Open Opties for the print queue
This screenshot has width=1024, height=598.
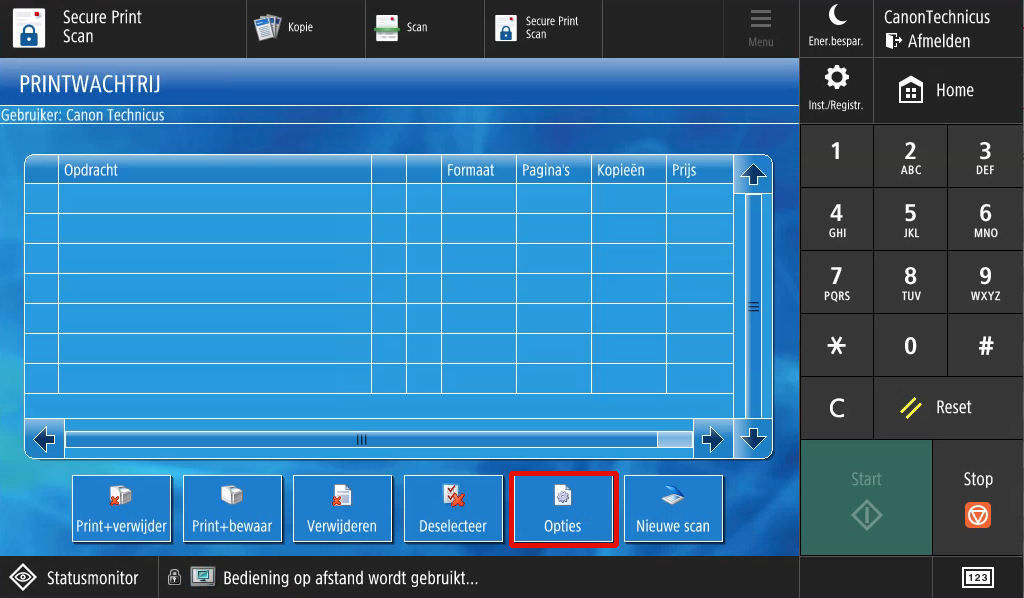(x=563, y=509)
